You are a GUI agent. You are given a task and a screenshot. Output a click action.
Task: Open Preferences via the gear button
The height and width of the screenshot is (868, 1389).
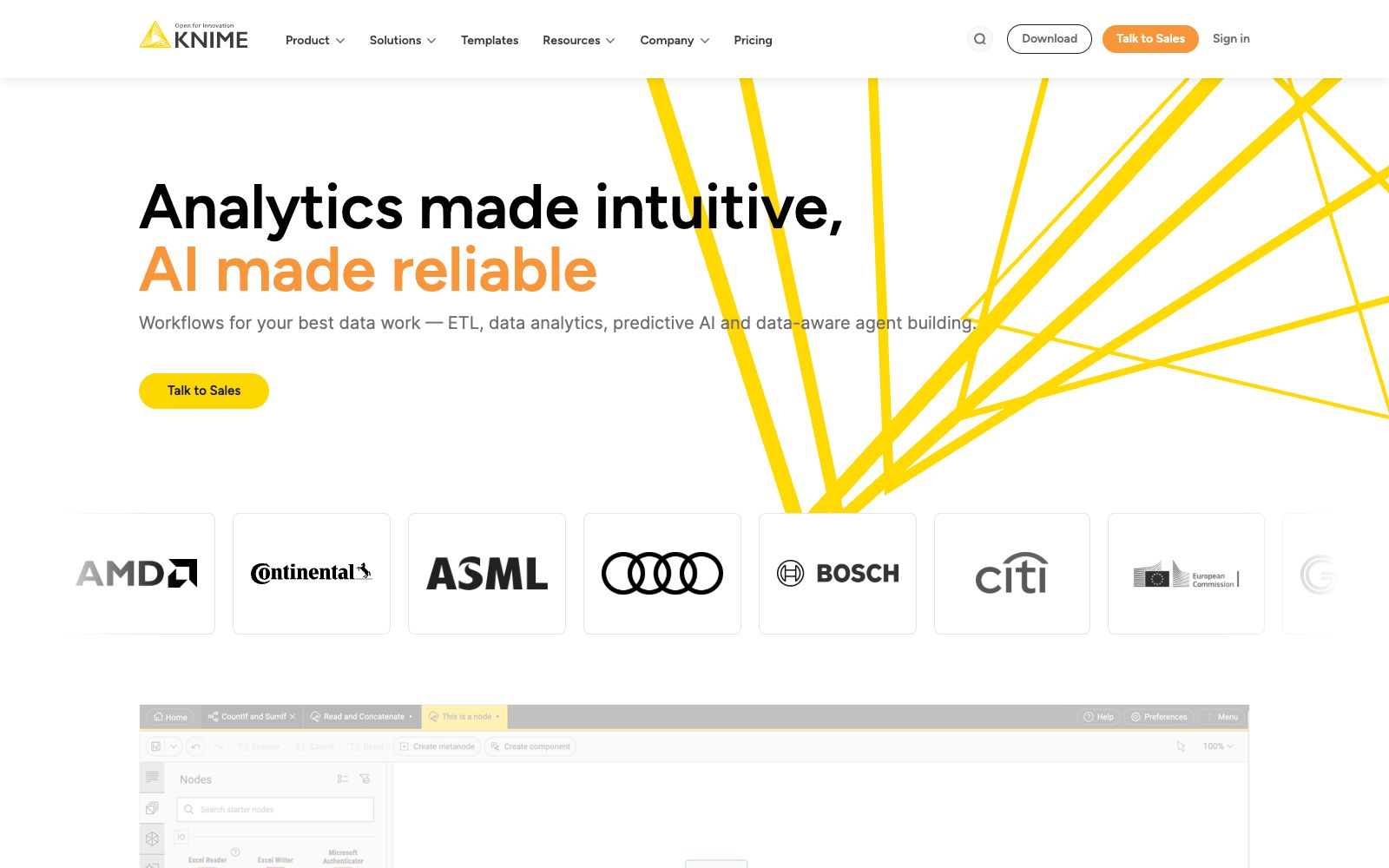click(1159, 717)
